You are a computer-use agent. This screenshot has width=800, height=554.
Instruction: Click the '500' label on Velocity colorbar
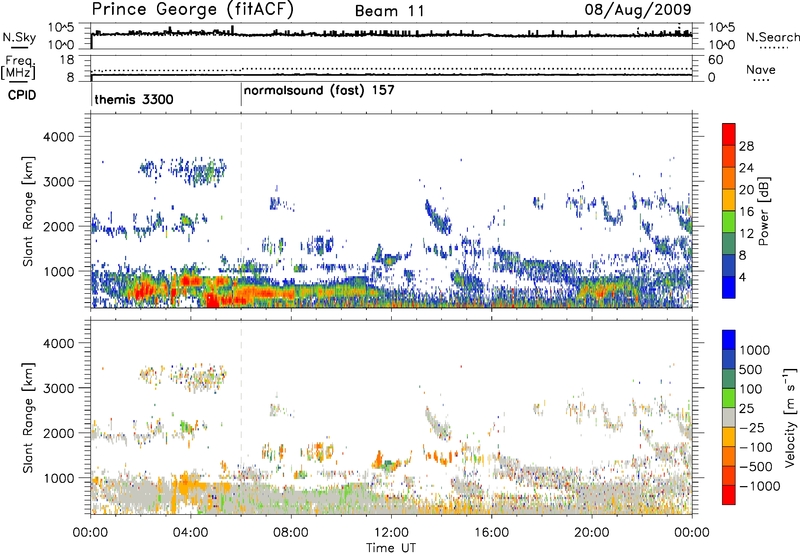click(751, 369)
